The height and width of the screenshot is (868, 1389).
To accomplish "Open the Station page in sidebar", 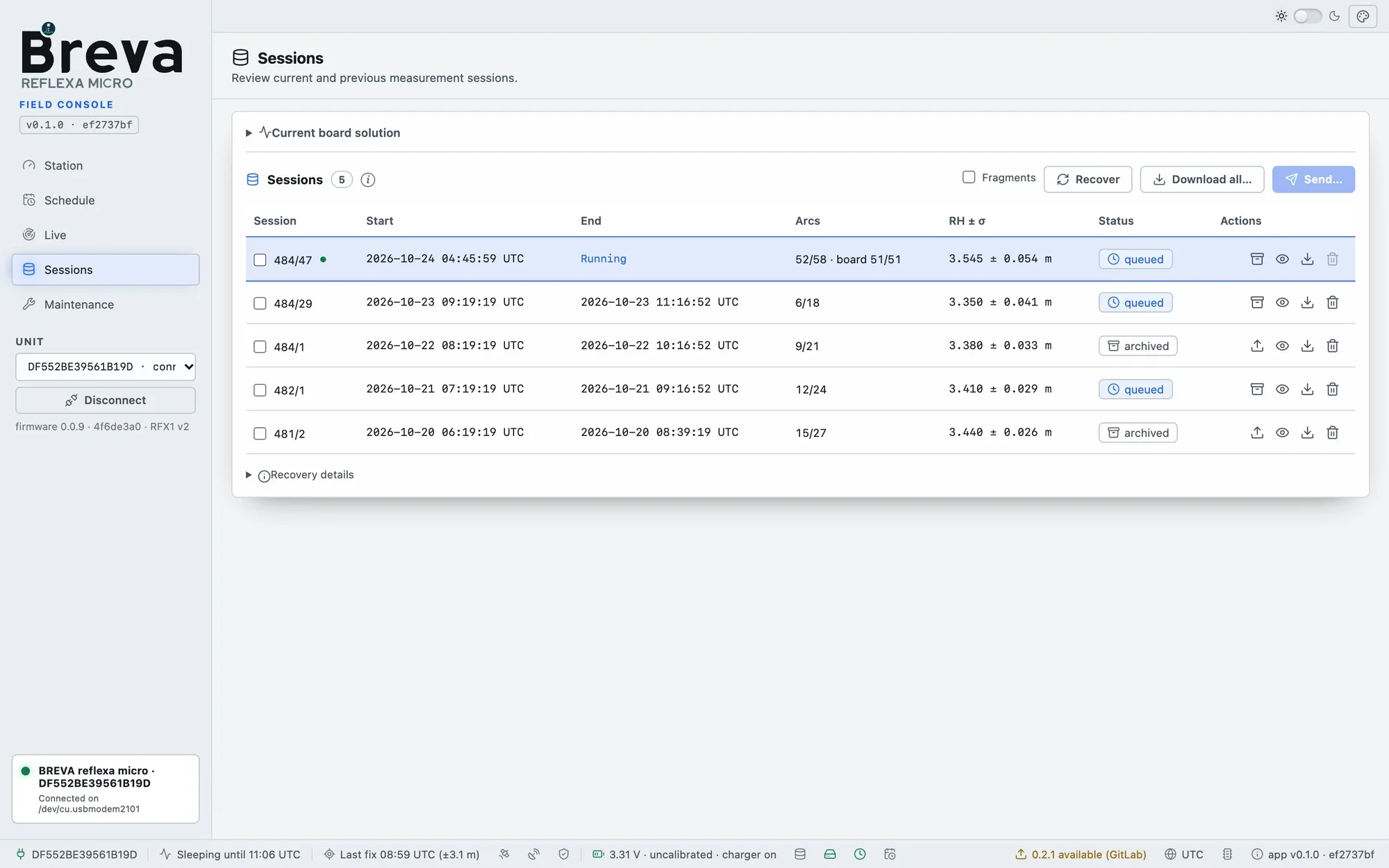I will (x=106, y=165).
